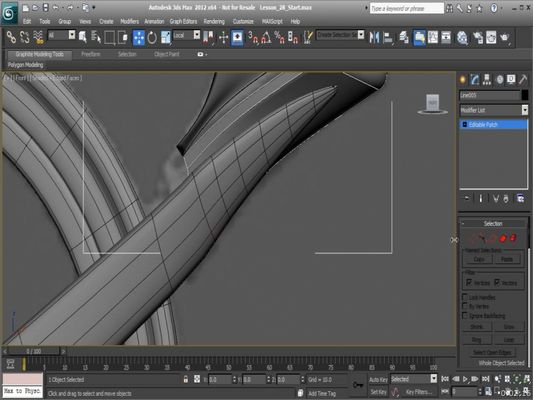Activate the Select and Rotate tool
The width and height of the screenshot is (533, 400).
(x=152, y=37)
